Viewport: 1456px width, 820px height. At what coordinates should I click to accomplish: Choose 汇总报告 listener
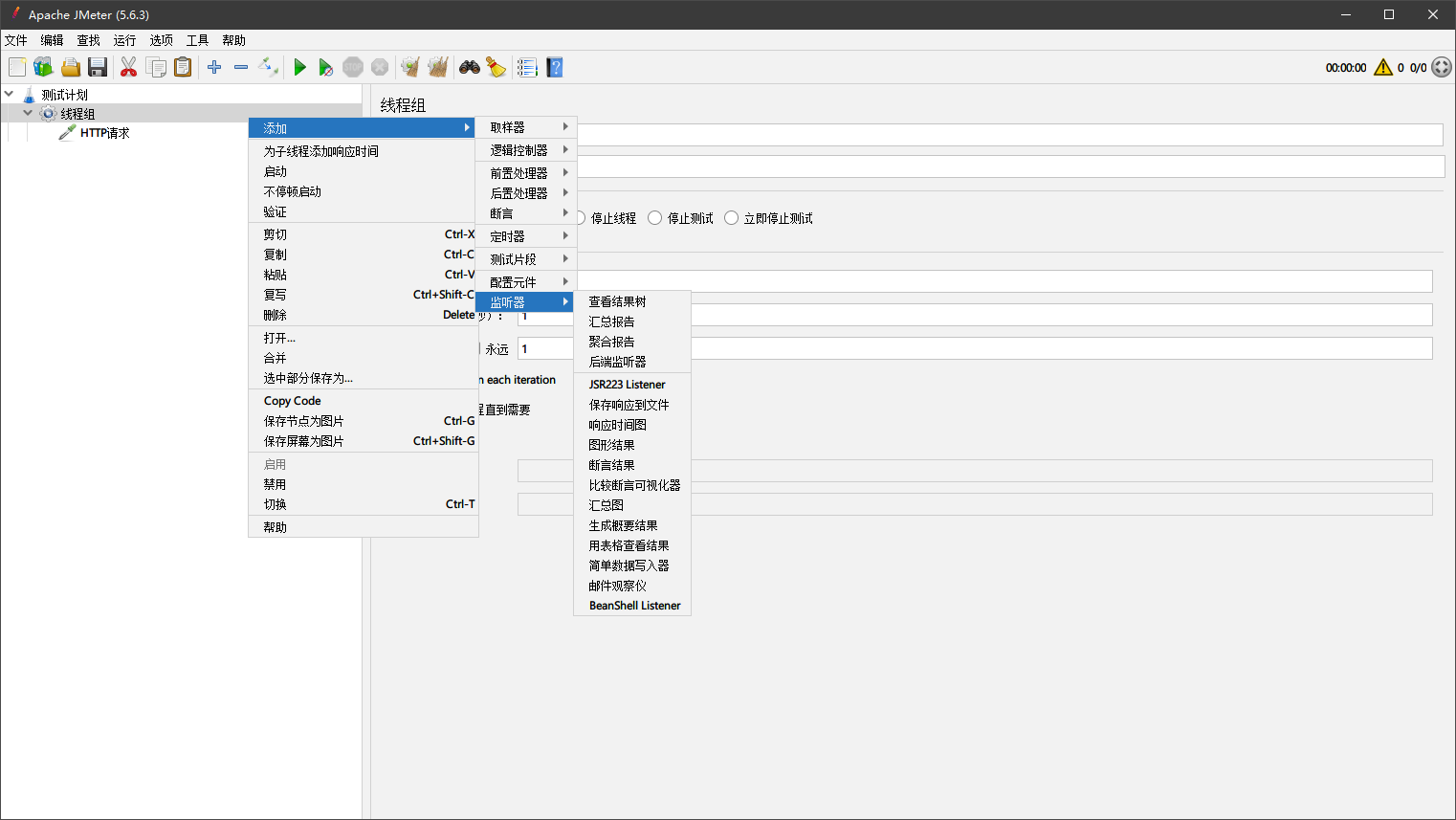631,321
